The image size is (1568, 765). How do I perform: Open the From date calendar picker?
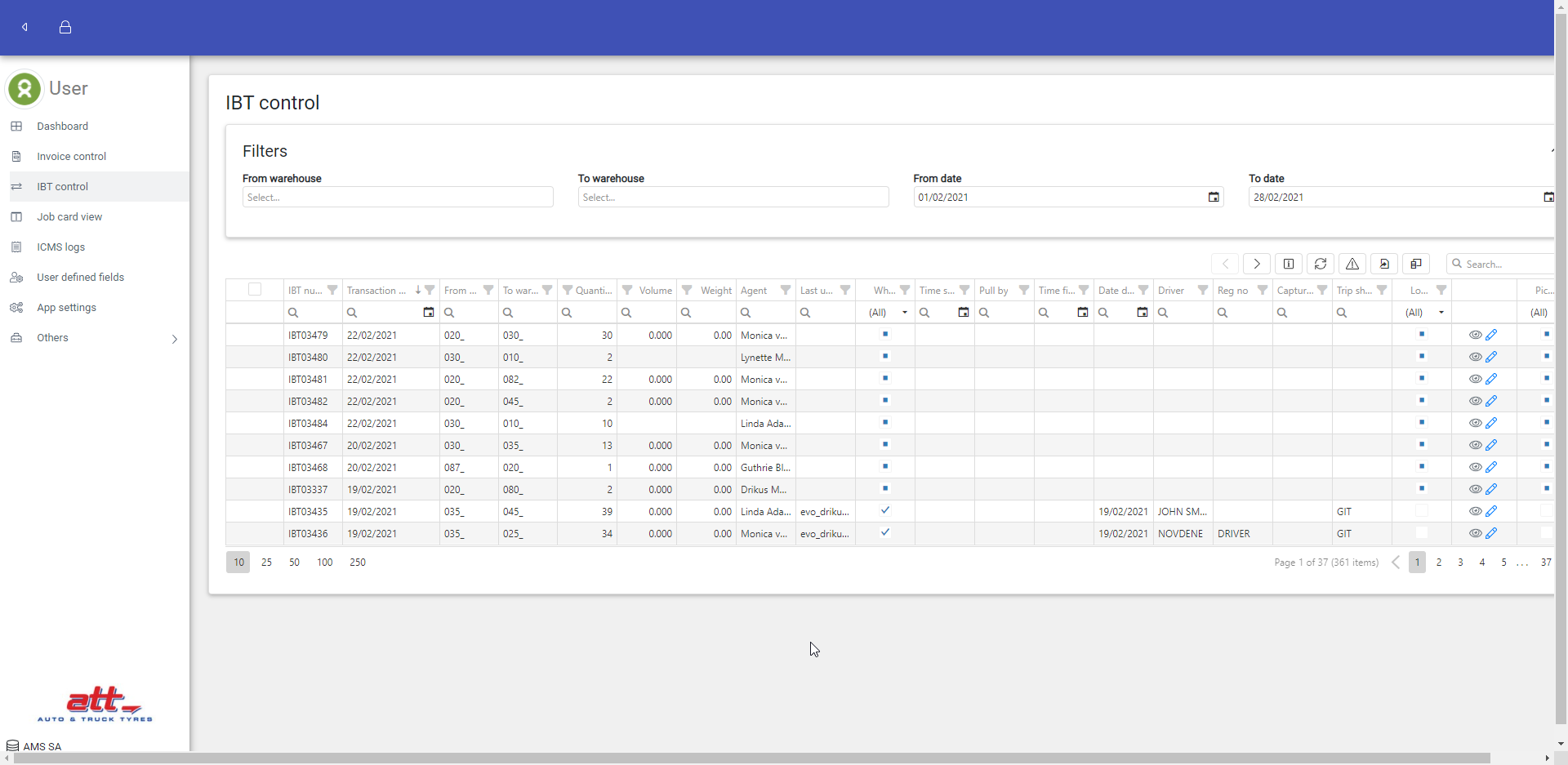[1214, 198]
